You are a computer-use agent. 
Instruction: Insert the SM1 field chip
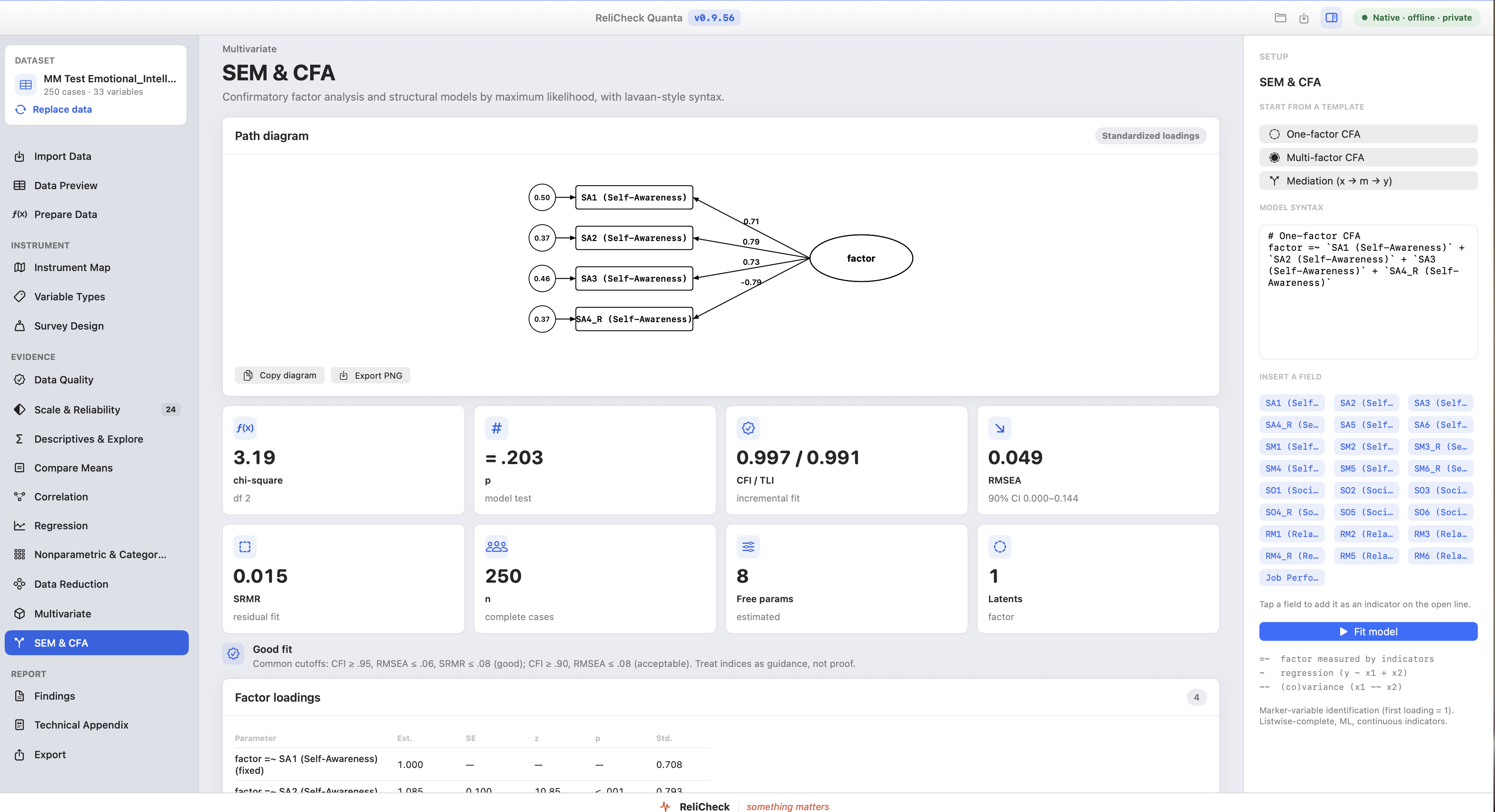pyautogui.click(x=1292, y=447)
